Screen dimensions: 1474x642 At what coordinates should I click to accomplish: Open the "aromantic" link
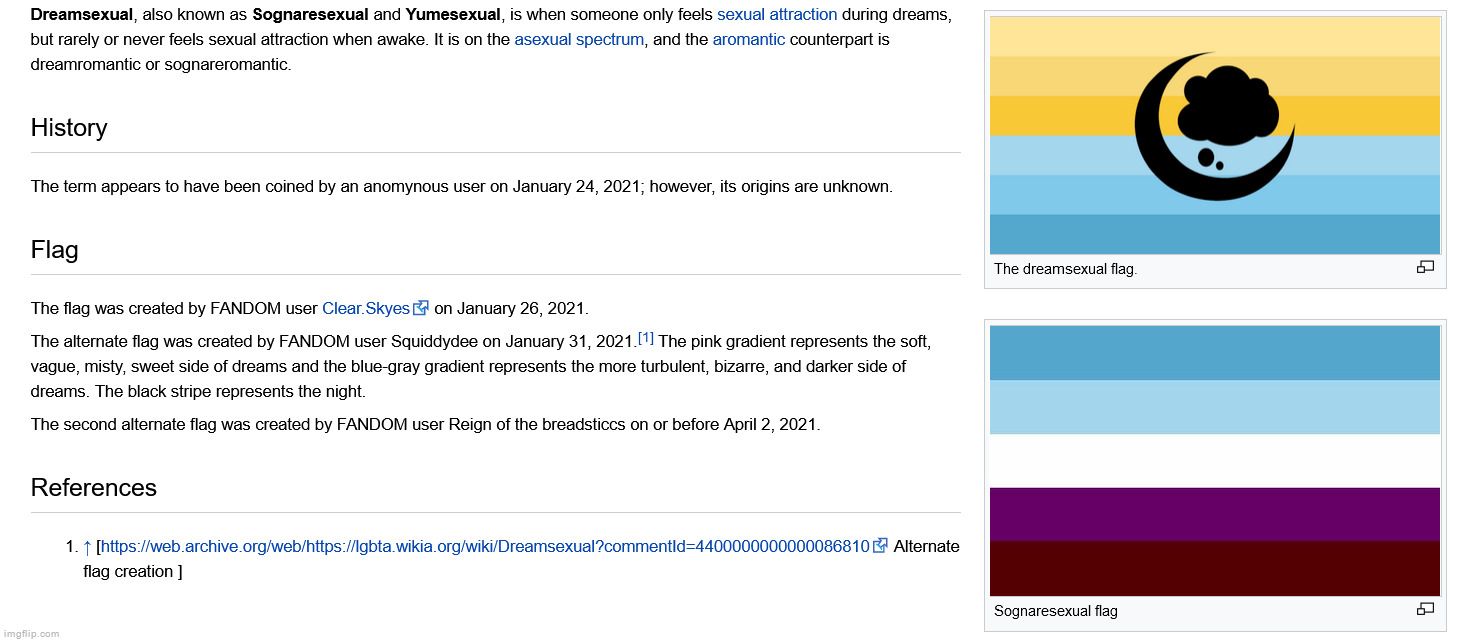[x=748, y=40]
